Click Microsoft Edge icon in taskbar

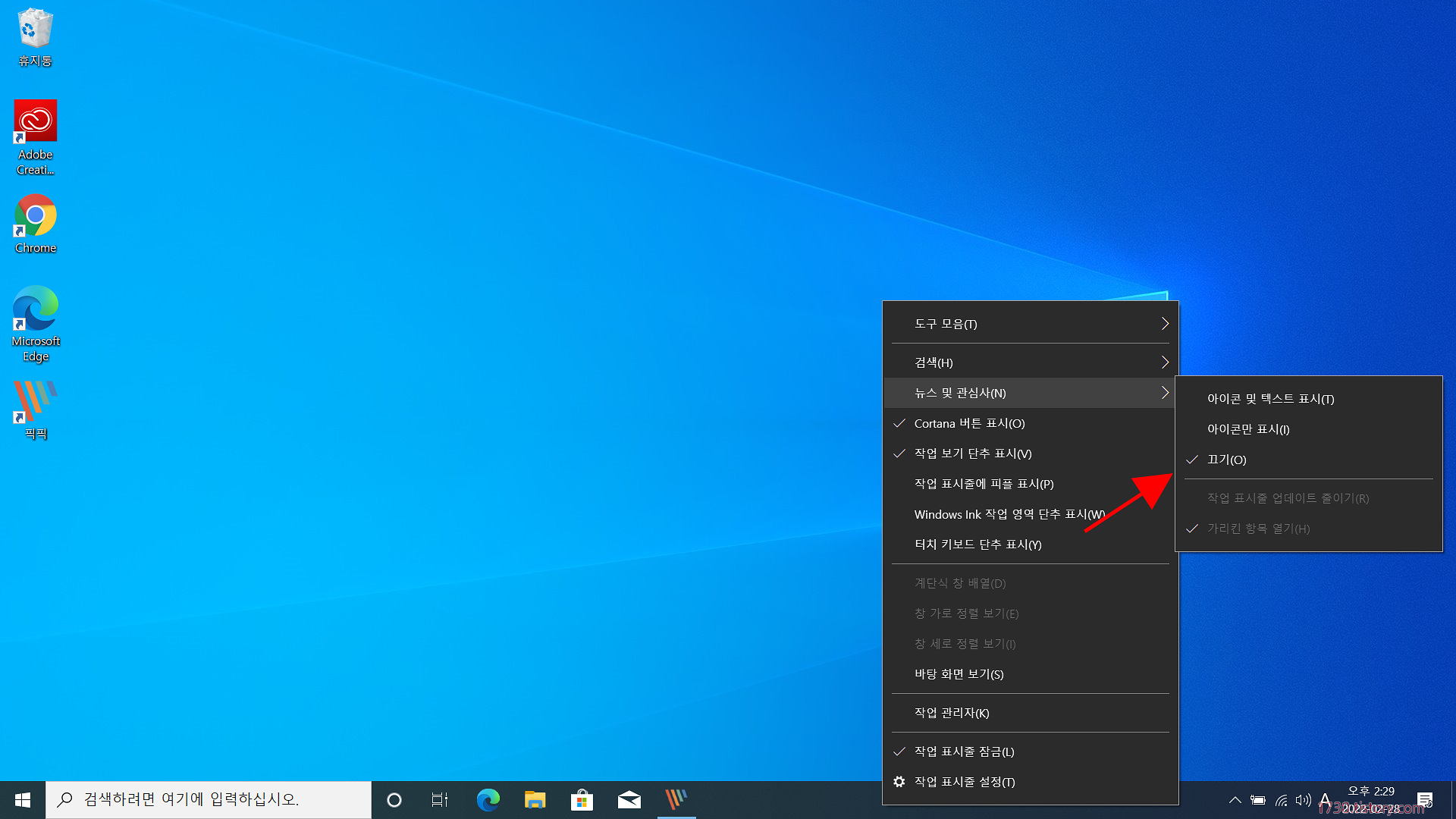point(488,799)
